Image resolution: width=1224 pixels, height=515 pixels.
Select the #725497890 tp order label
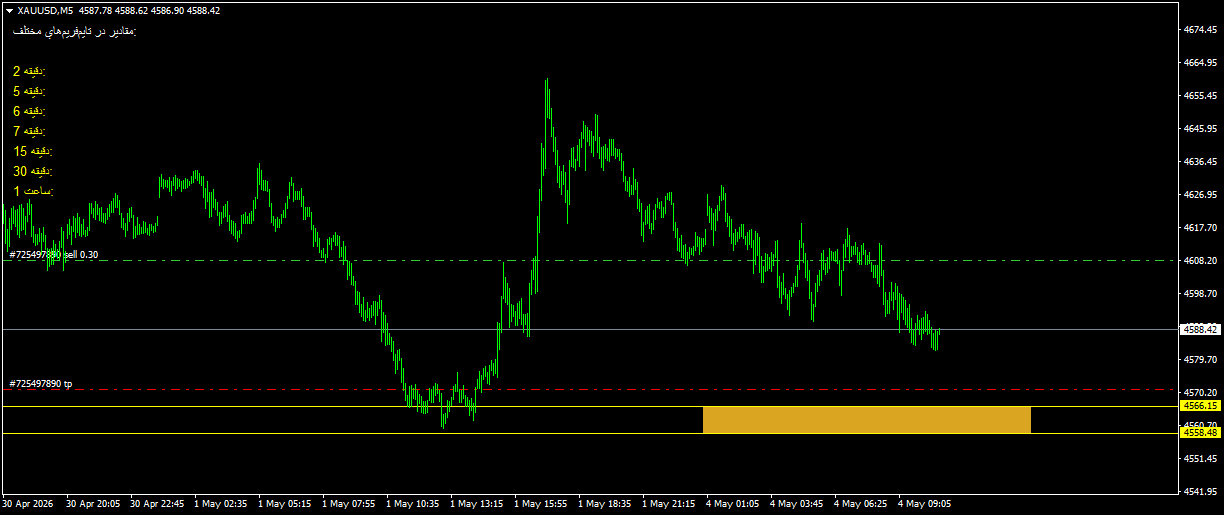coord(41,384)
